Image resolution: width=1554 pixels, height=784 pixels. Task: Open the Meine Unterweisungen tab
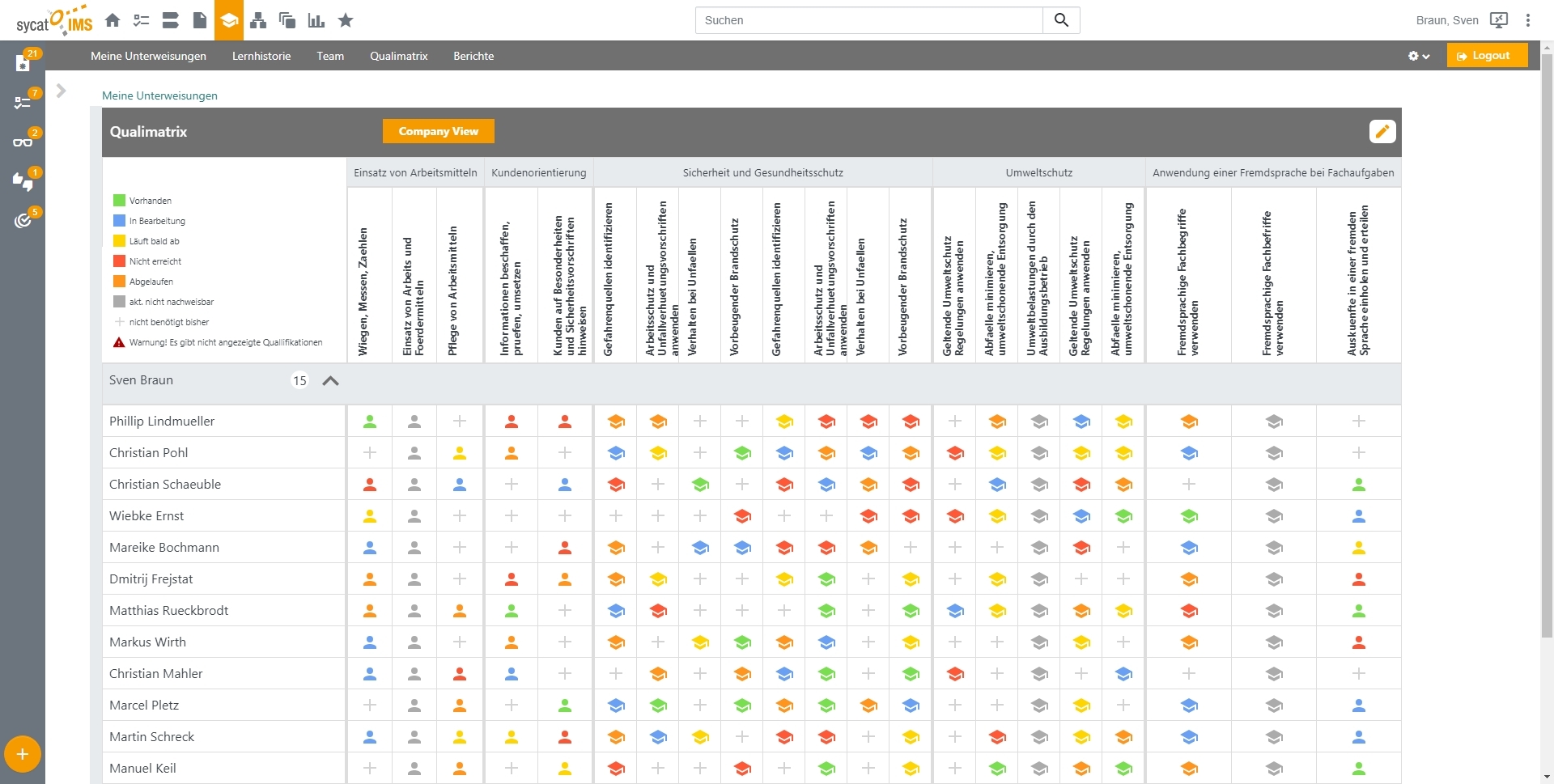[148, 56]
